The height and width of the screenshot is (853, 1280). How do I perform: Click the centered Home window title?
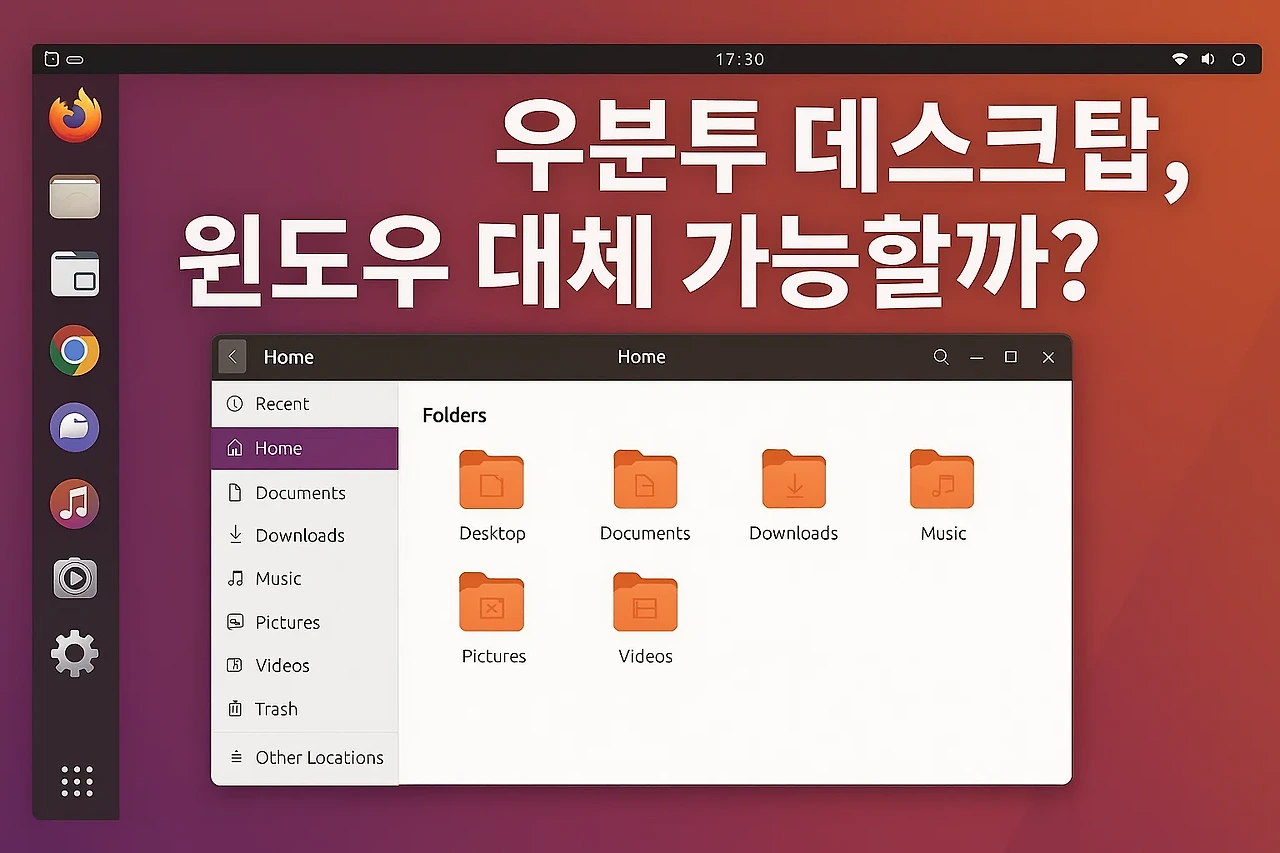click(642, 357)
